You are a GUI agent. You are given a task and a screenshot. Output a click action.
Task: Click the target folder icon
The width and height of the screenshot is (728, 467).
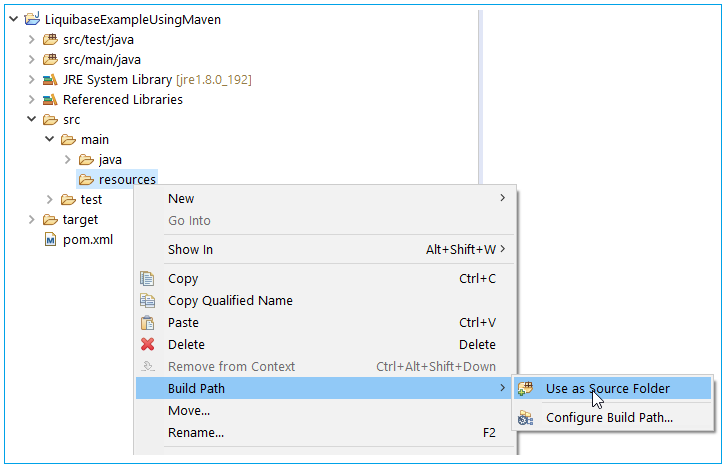[50, 220]
